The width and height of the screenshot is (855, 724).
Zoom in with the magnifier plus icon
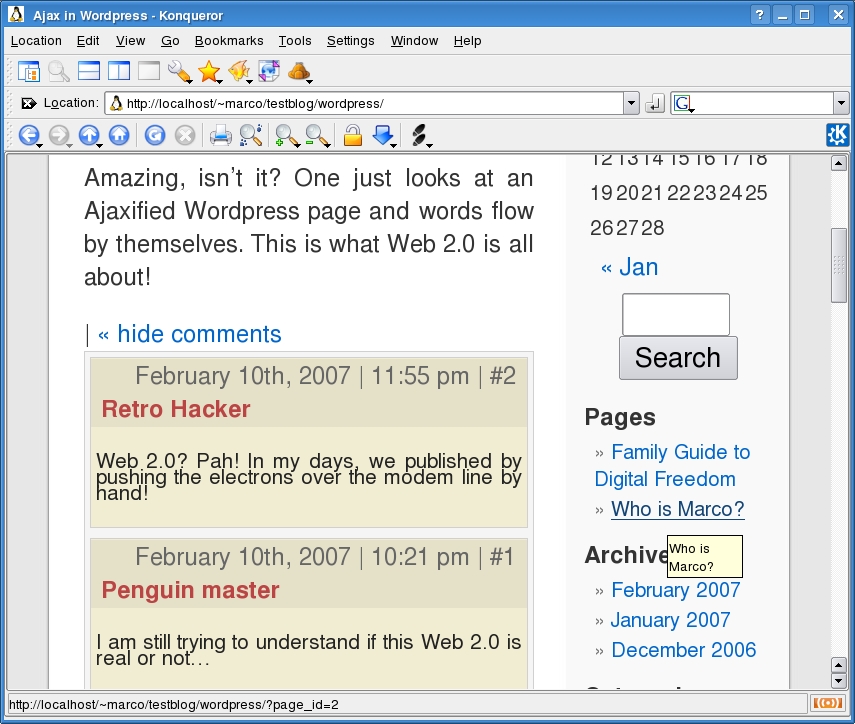coord(287,135)
